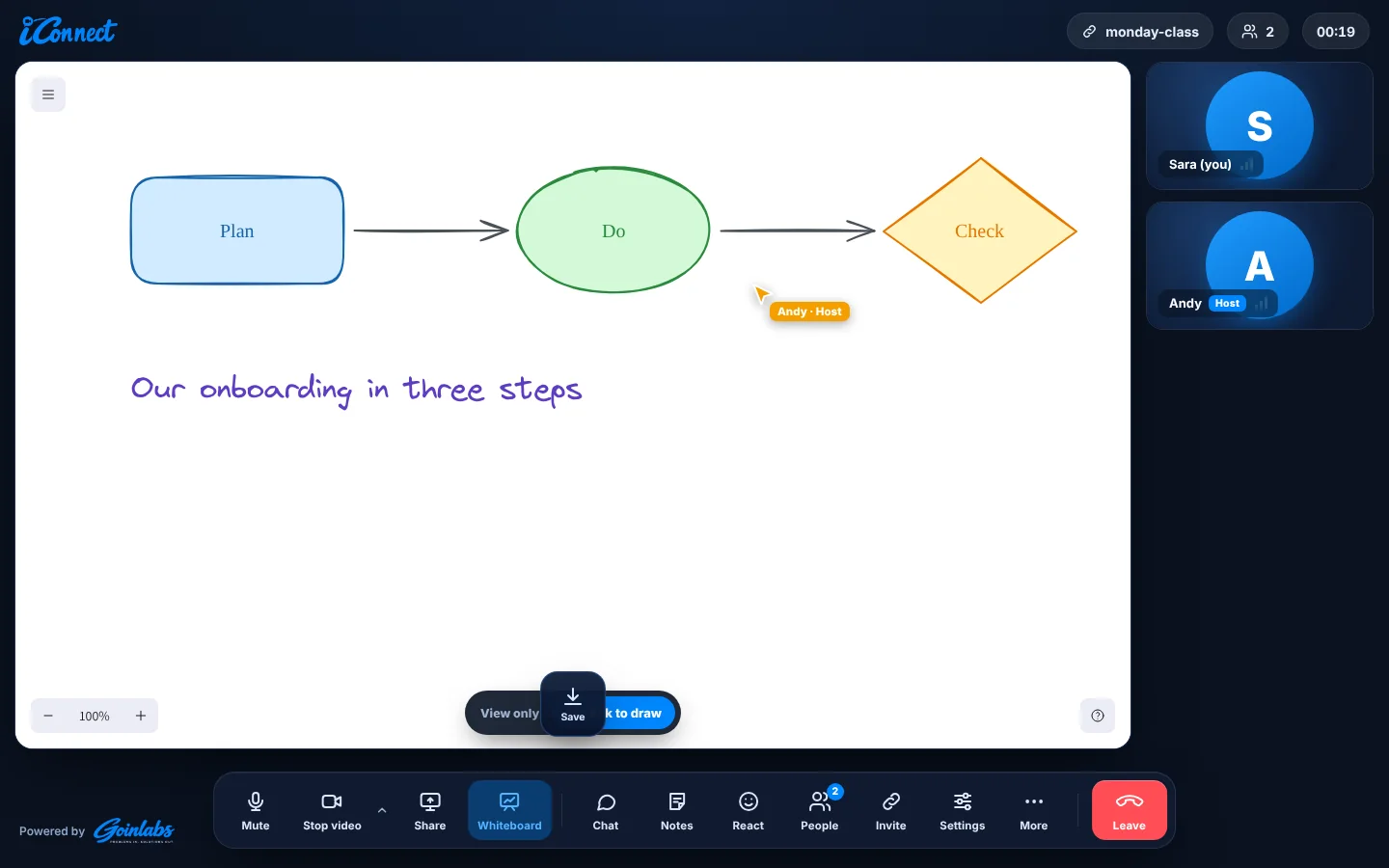Image resolution: width=1389 pixels, height=868 pixels.
Task: Select Andy's video tile
Action: coord(1260,266)
